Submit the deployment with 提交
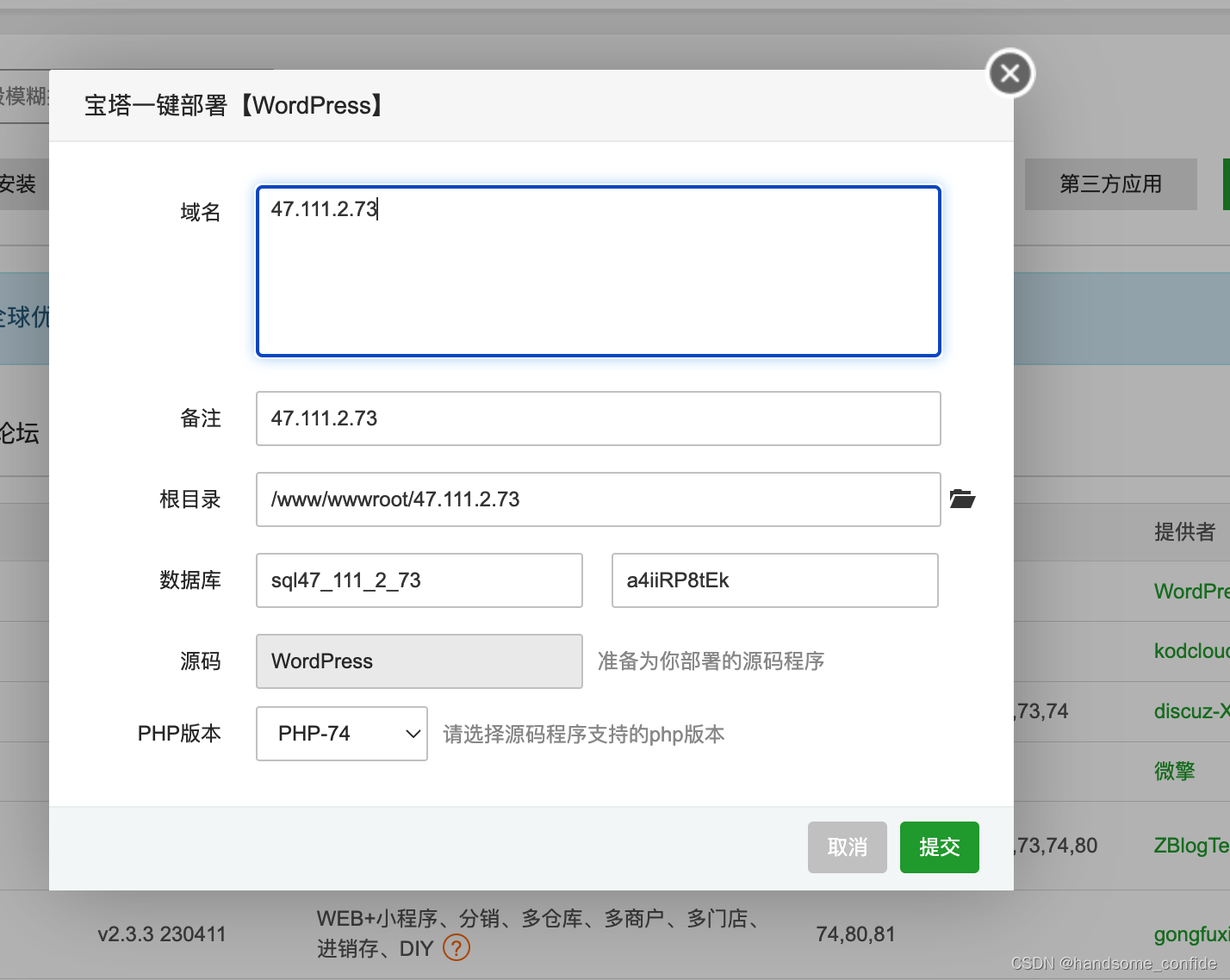Viewport: 1230px width, 980px height. click(x=939, y=847)
